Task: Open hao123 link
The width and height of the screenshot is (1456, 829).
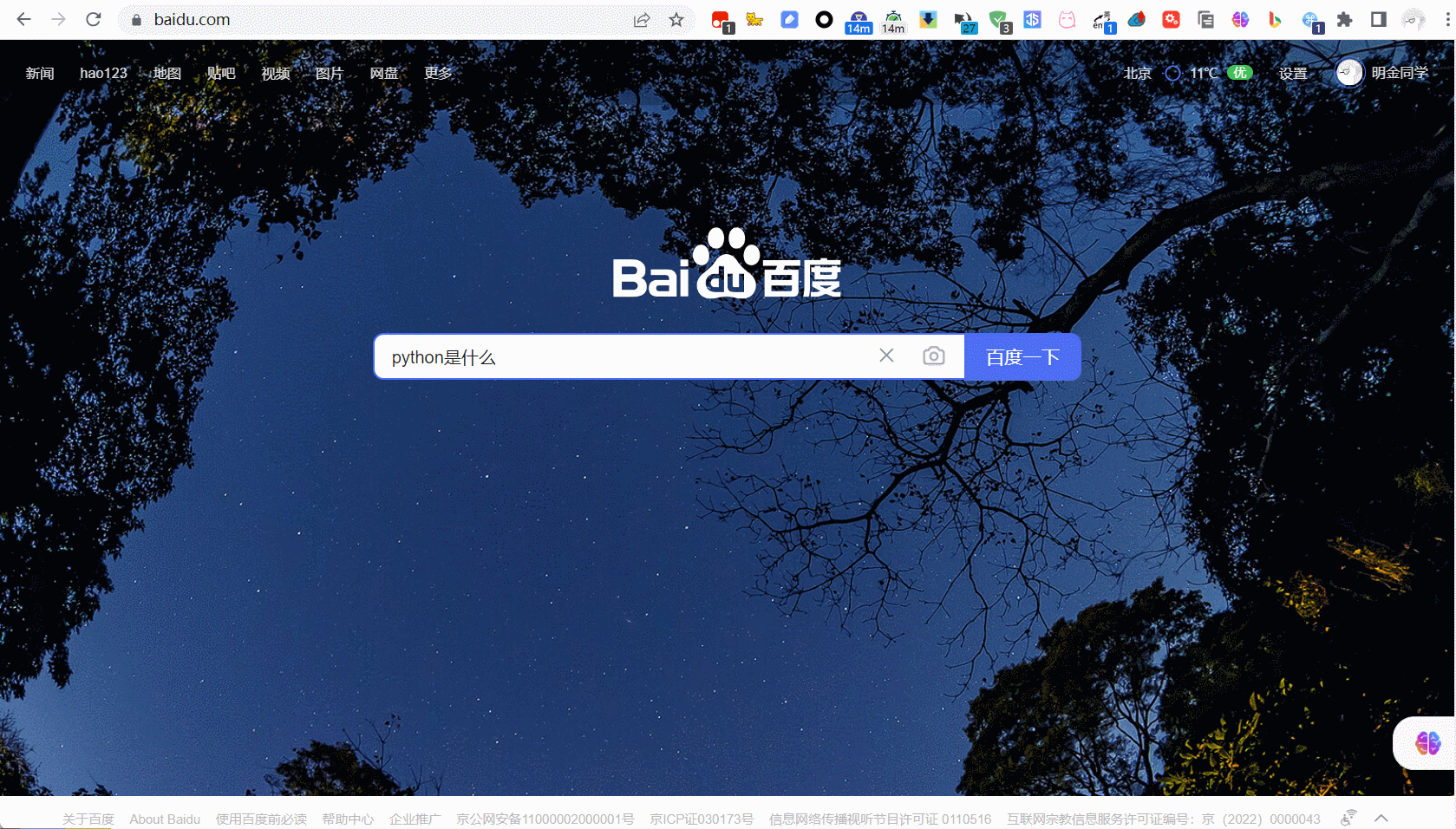Action: click(x=103, y=73)
